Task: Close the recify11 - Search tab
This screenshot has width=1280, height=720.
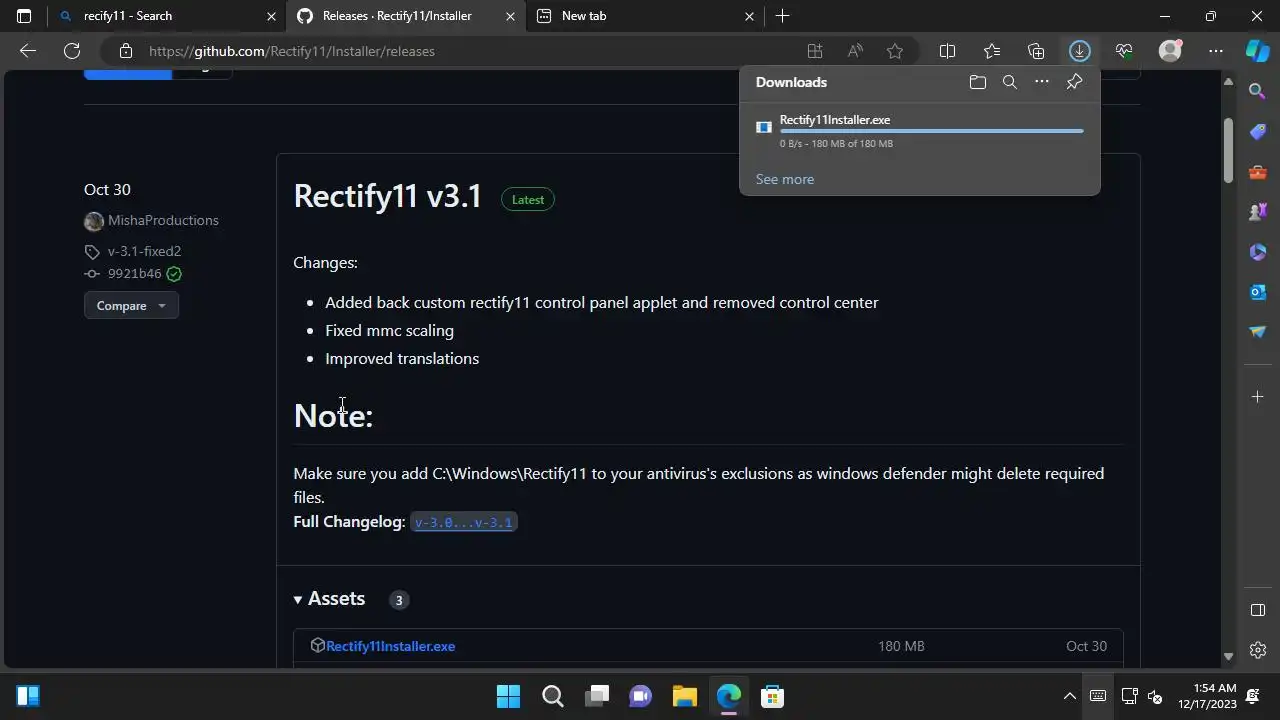Action: (271, 16)
